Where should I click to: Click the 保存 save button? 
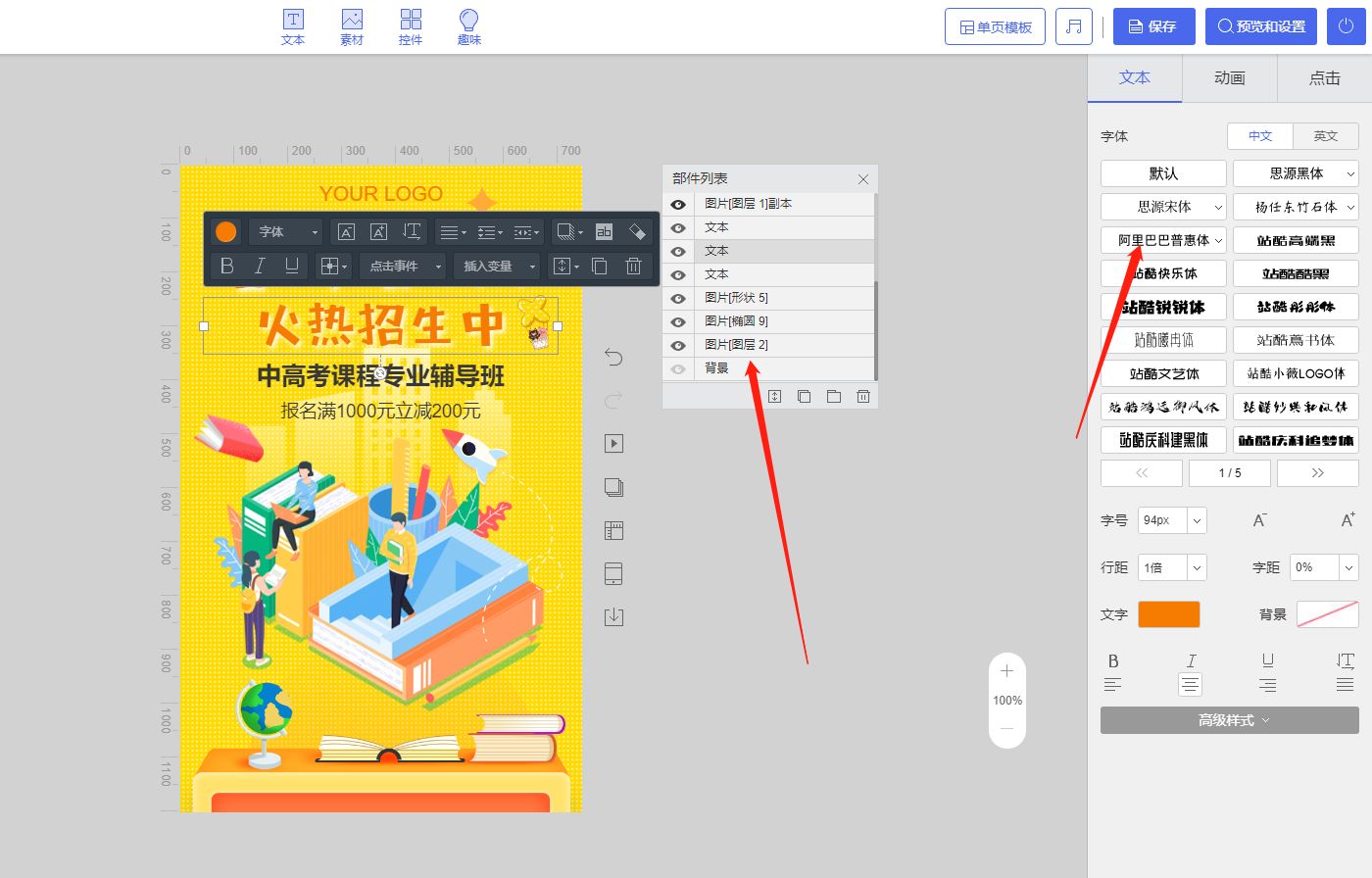pos(1153,26)
